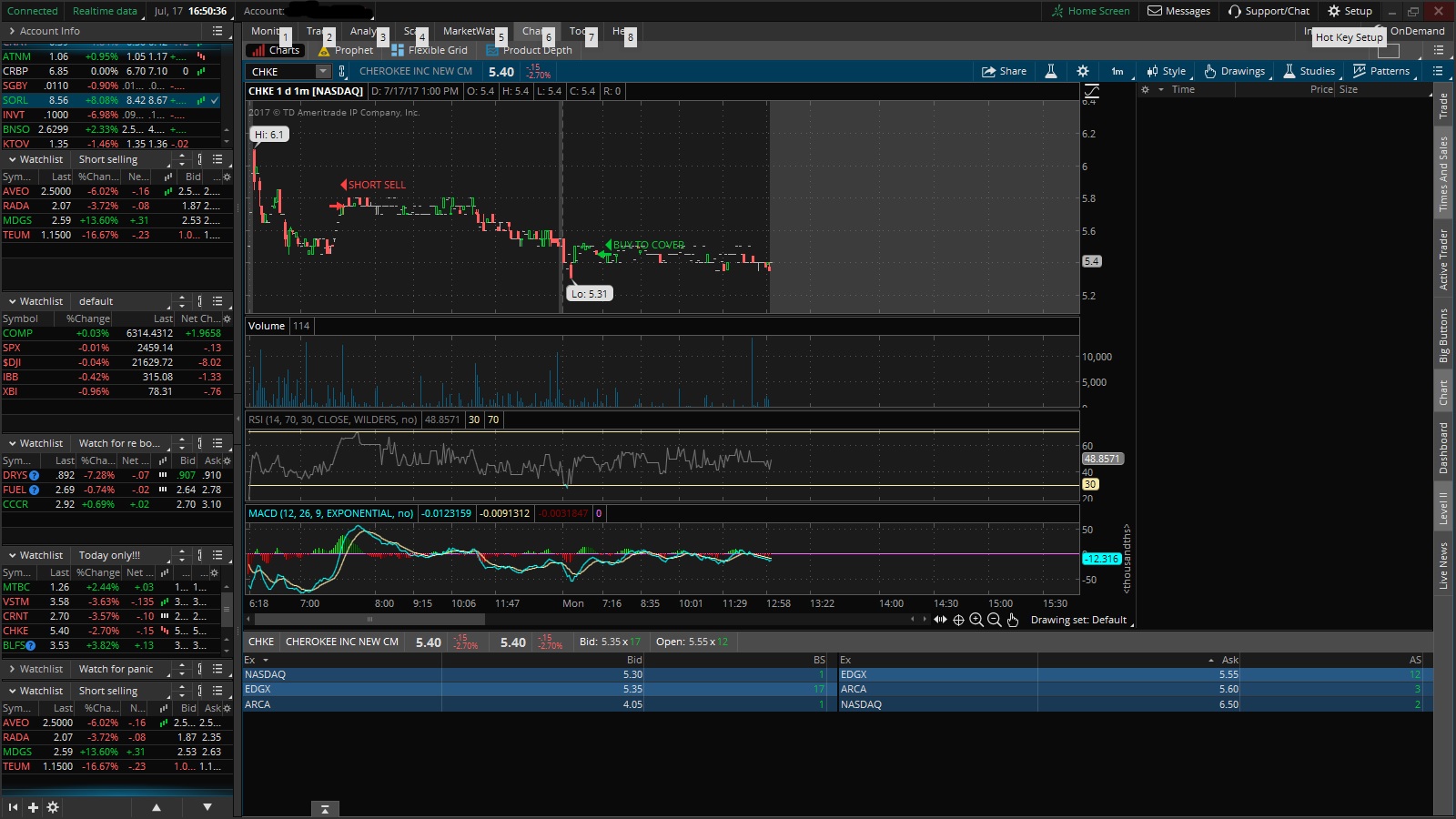Open the Studies dropdown menu
Viewport: 1456px width, 819px height.
point(1309,71)
